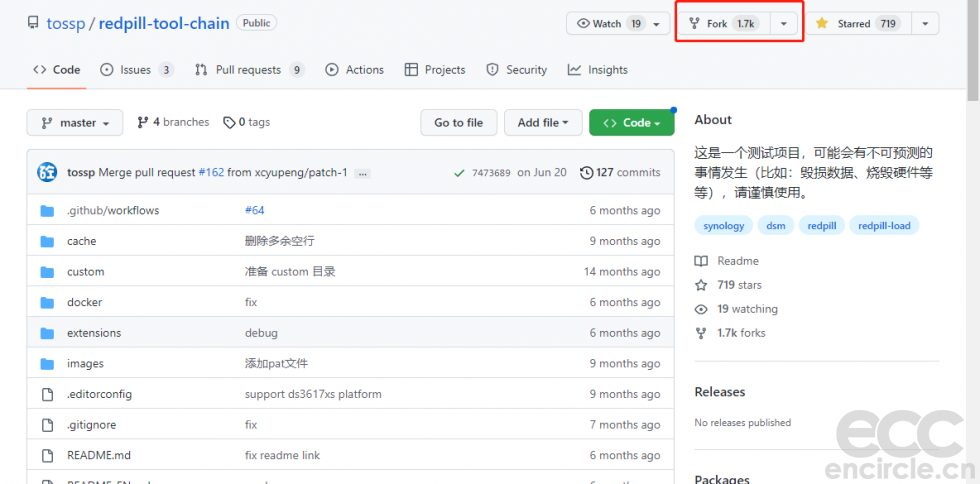980x484 pixels.
Task: Click the green check status icon
Action: (x=459, y=173)
